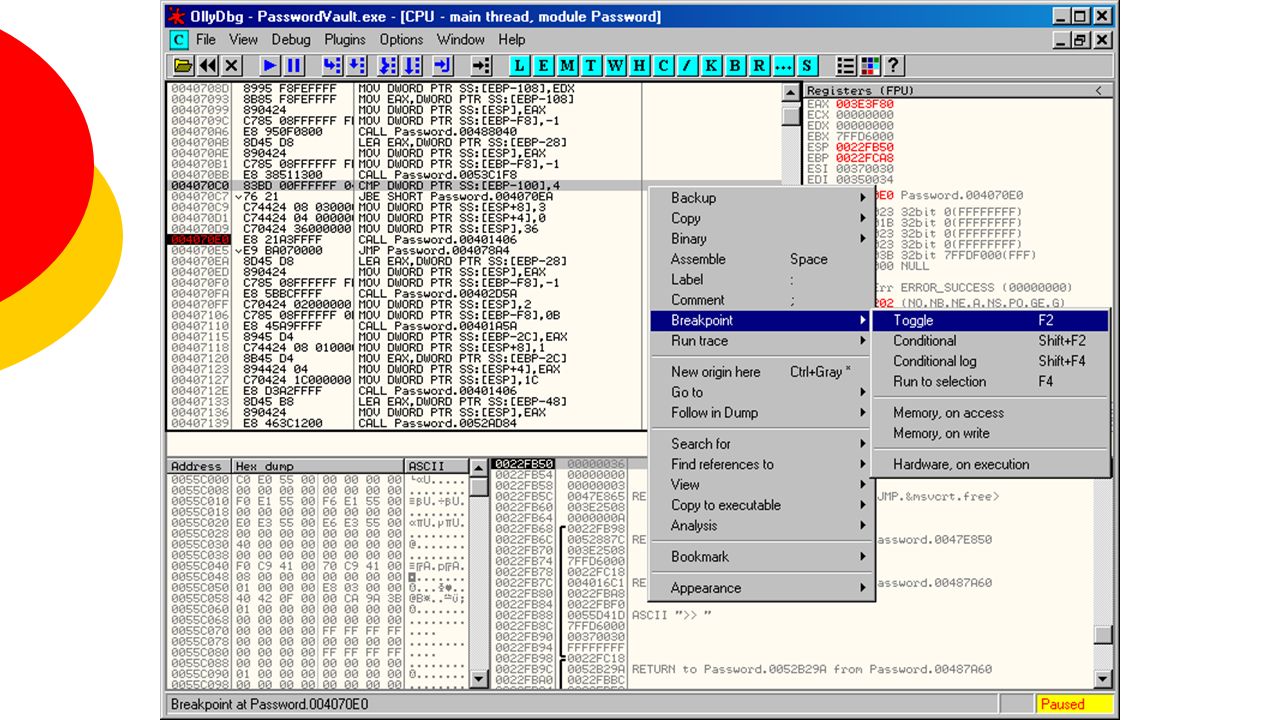Close program with the X toolbar icon
This screenshot has height=720, width=1280.
tap(232, 65)
